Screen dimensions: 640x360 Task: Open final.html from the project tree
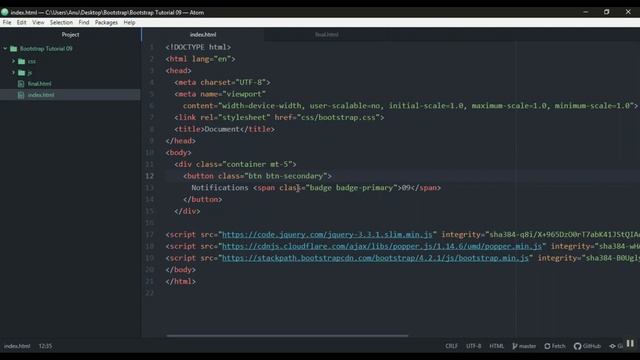point(40,84)
